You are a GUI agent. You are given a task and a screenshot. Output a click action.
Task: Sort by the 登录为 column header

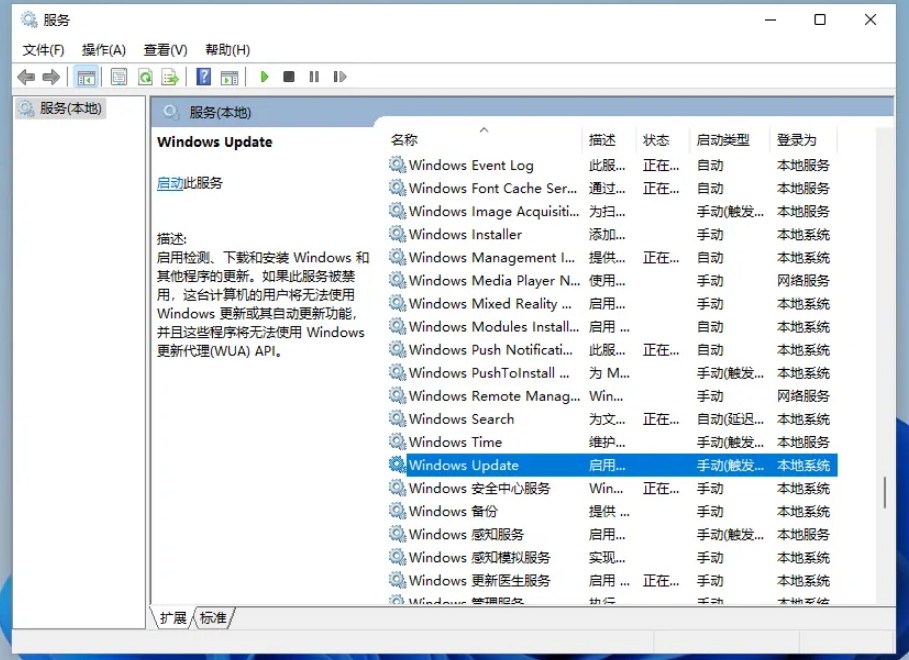804,140
